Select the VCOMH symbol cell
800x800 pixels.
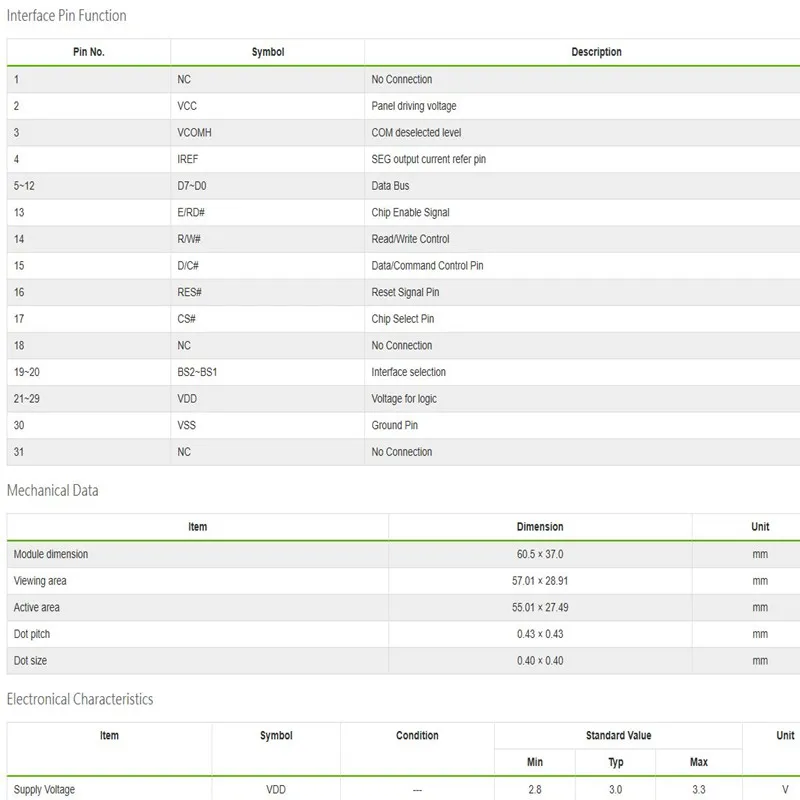point(194,132)
